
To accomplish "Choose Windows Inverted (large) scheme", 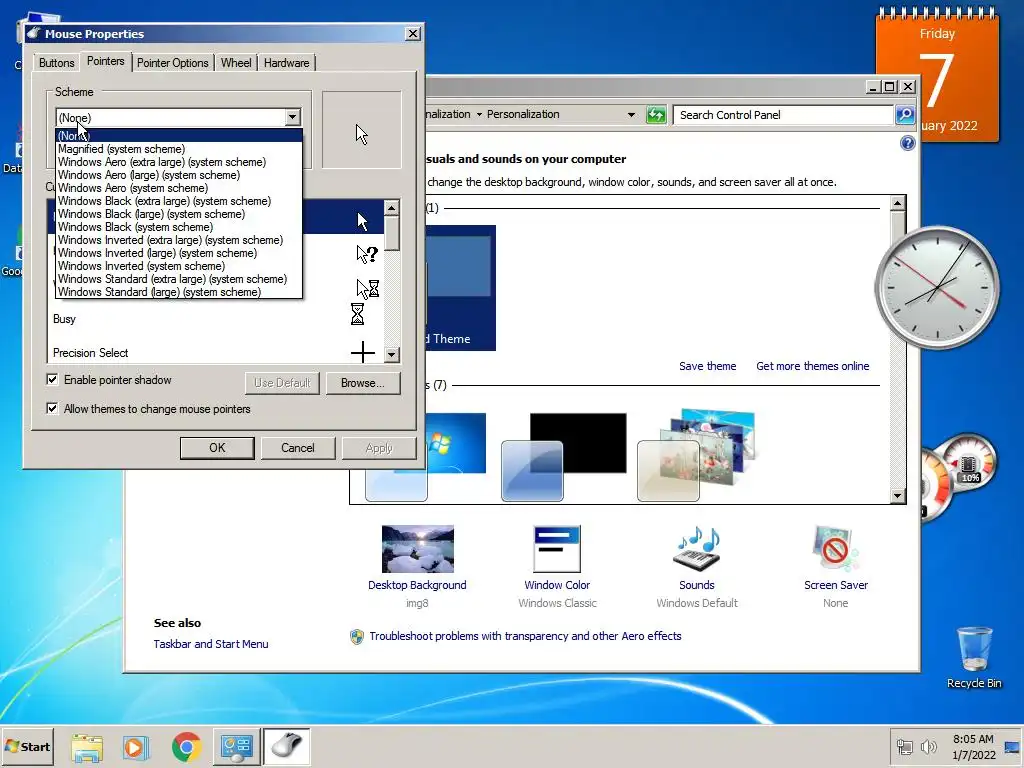I will click(x=178, y=253).
